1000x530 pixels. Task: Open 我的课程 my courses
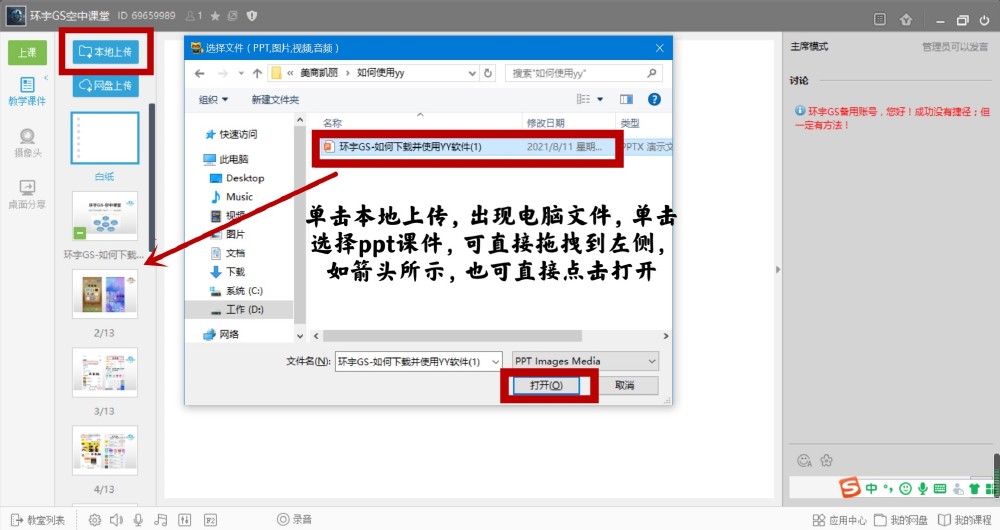click(x=965, y=520)
